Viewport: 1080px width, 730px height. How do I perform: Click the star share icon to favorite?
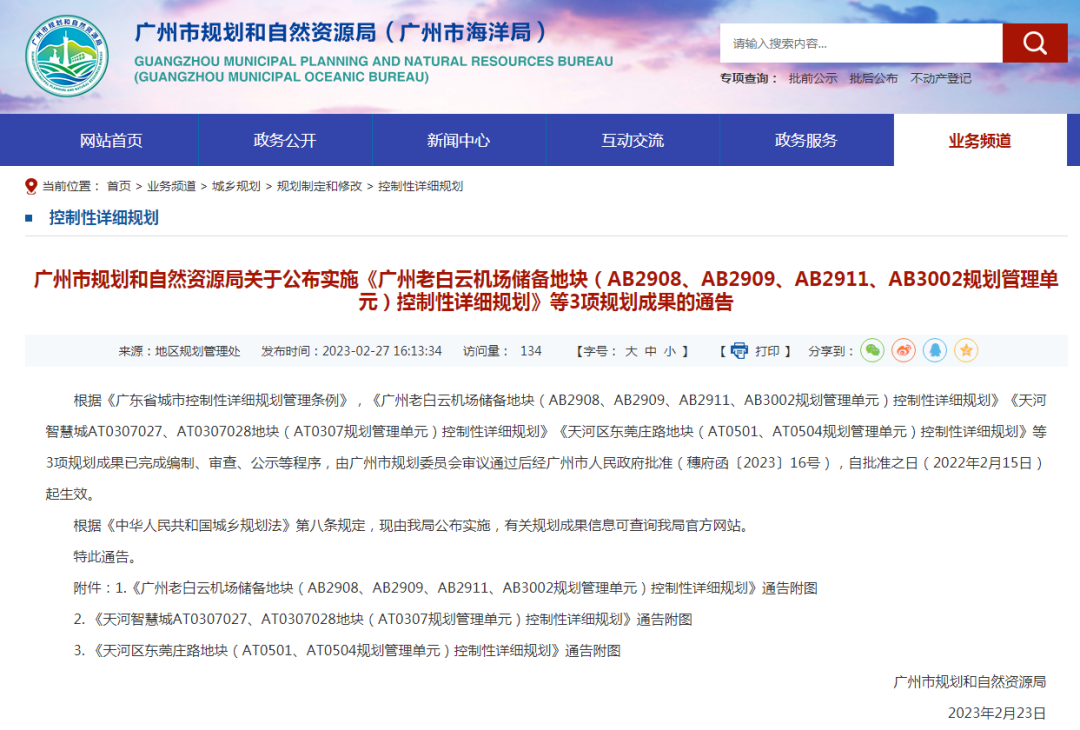tap(965, 351)
